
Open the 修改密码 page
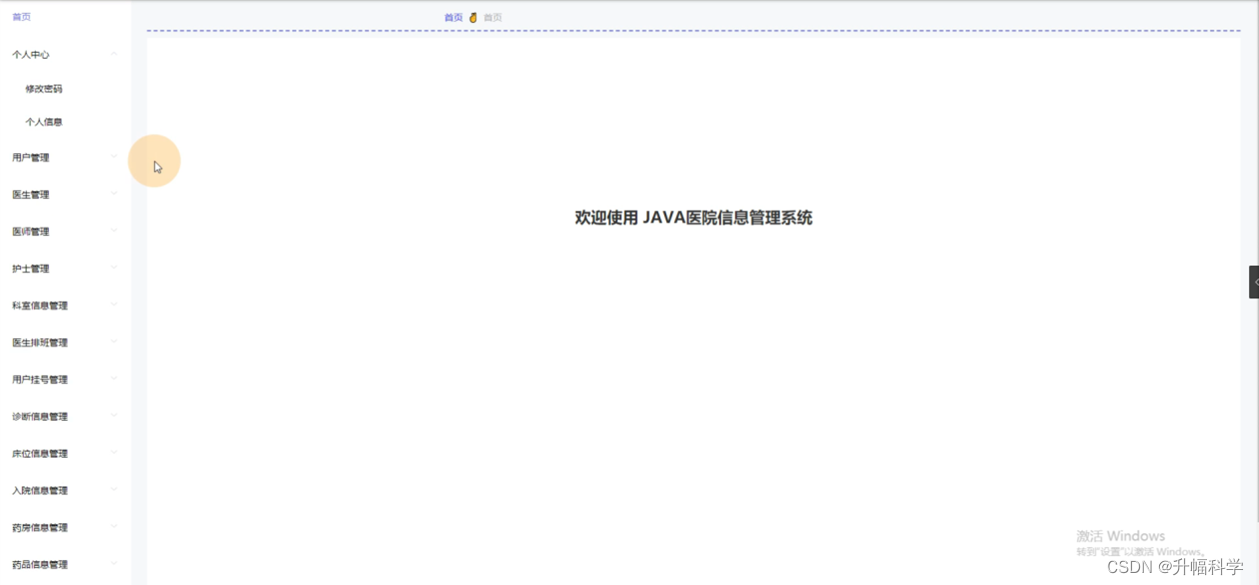point(44,88)
